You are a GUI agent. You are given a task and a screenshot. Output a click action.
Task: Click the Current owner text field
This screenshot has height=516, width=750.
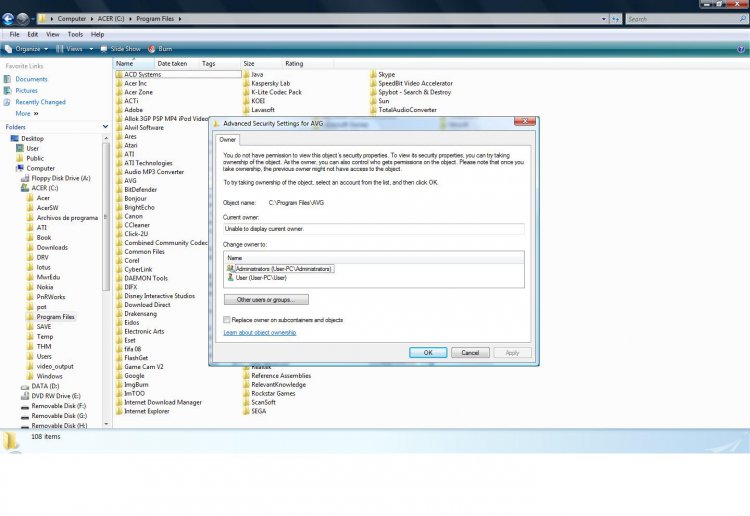pyautogui.click(x=374, y=229)
